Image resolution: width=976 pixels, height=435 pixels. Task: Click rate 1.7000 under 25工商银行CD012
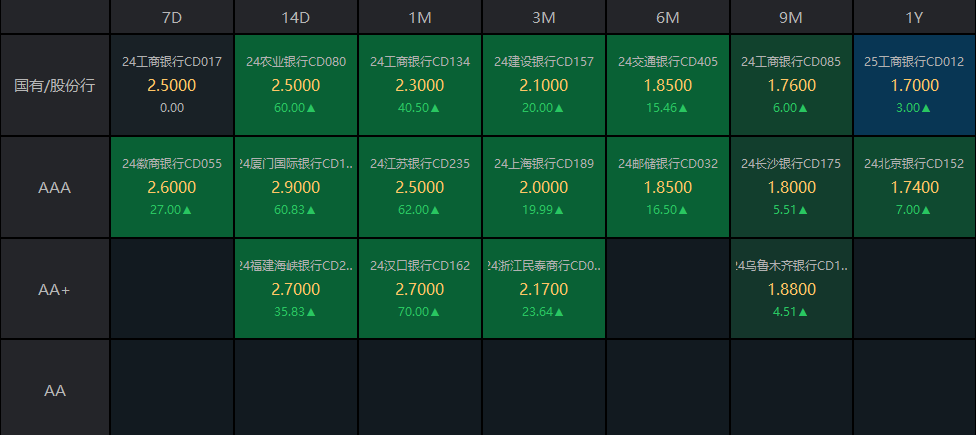point(914,85)
